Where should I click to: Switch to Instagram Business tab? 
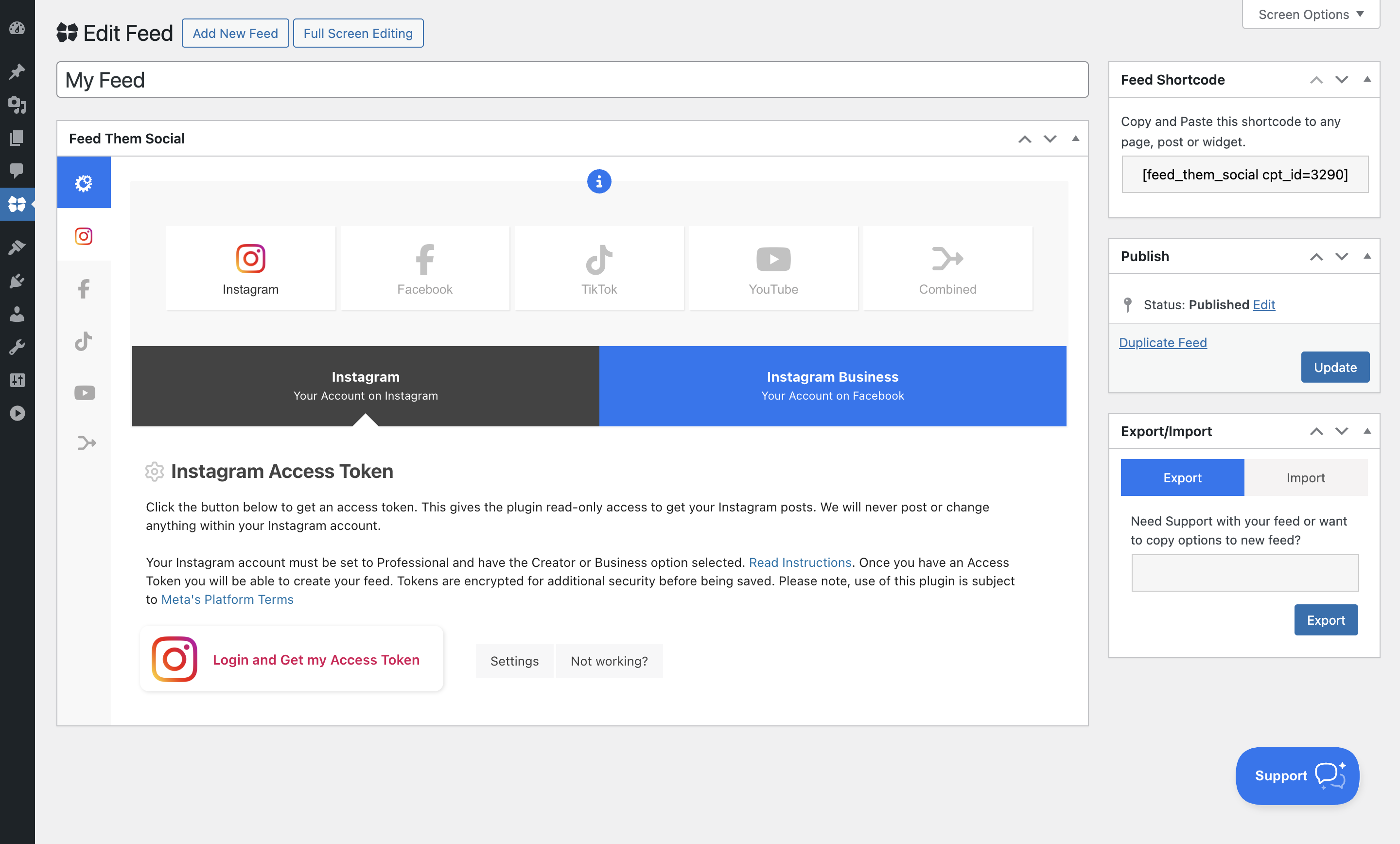coord(832,386)
